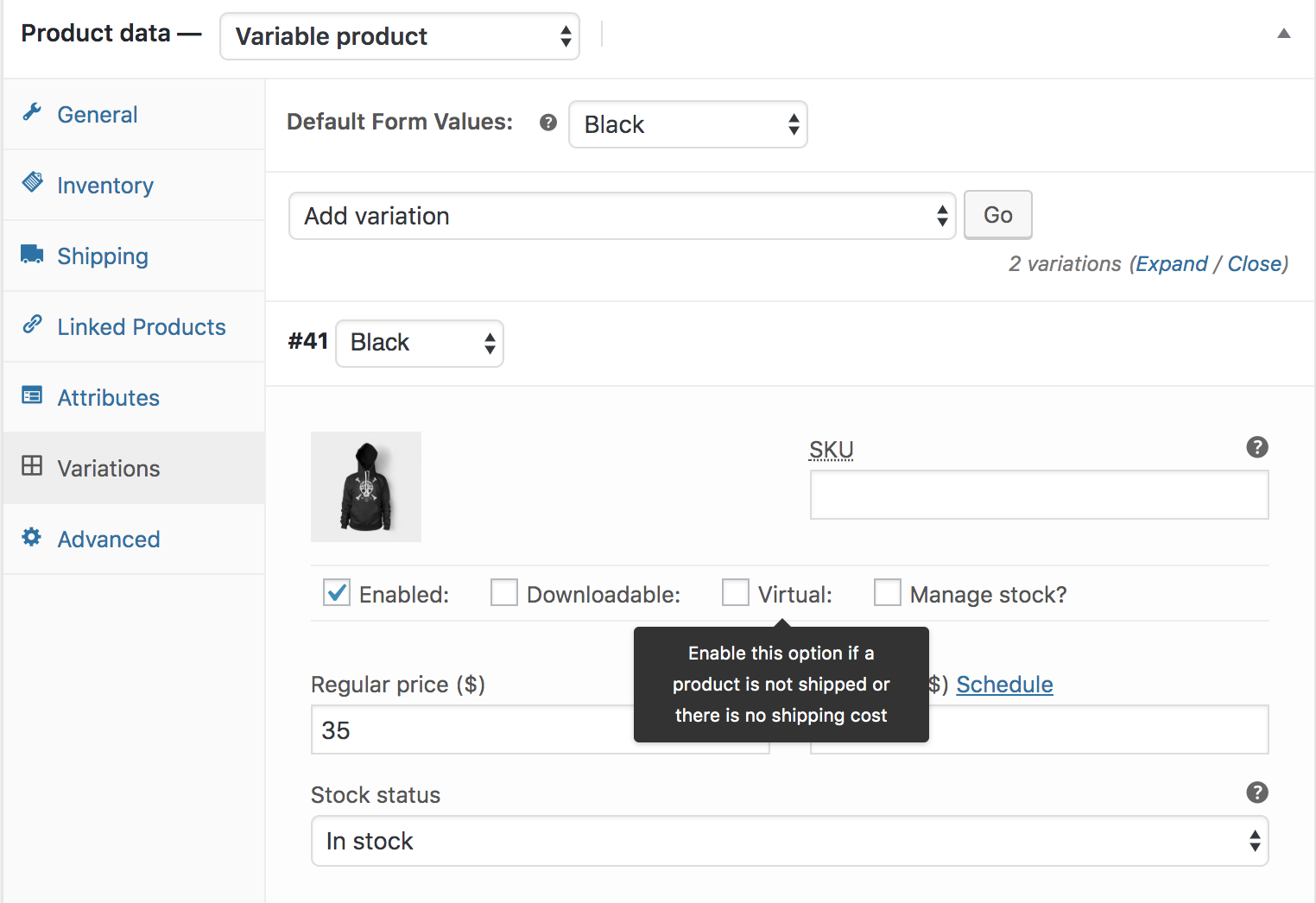Uncheck the Enabled checkbox
This screenshot has height=903, width=1316.
[x=337, y=593]
